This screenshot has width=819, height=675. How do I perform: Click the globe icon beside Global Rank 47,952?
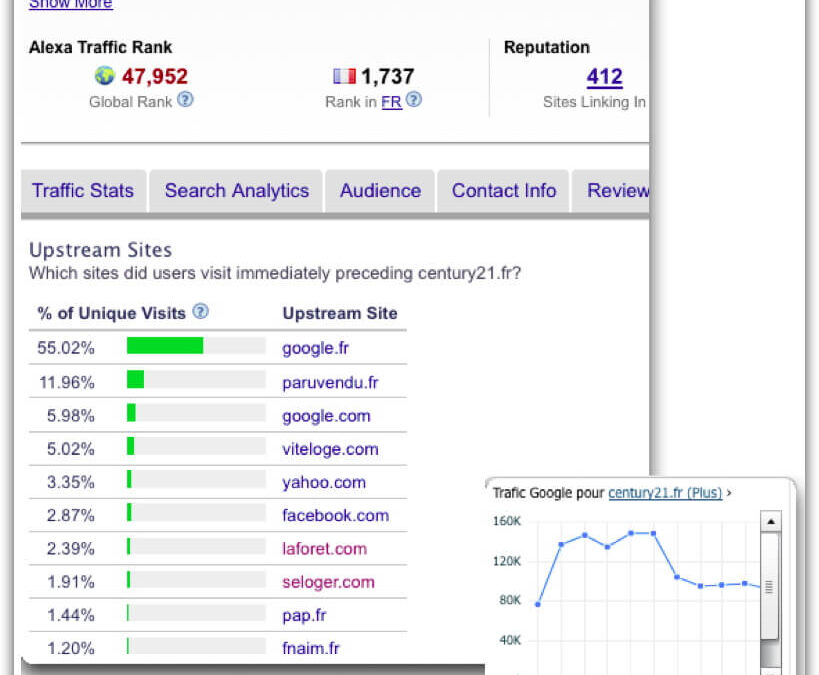104,76
